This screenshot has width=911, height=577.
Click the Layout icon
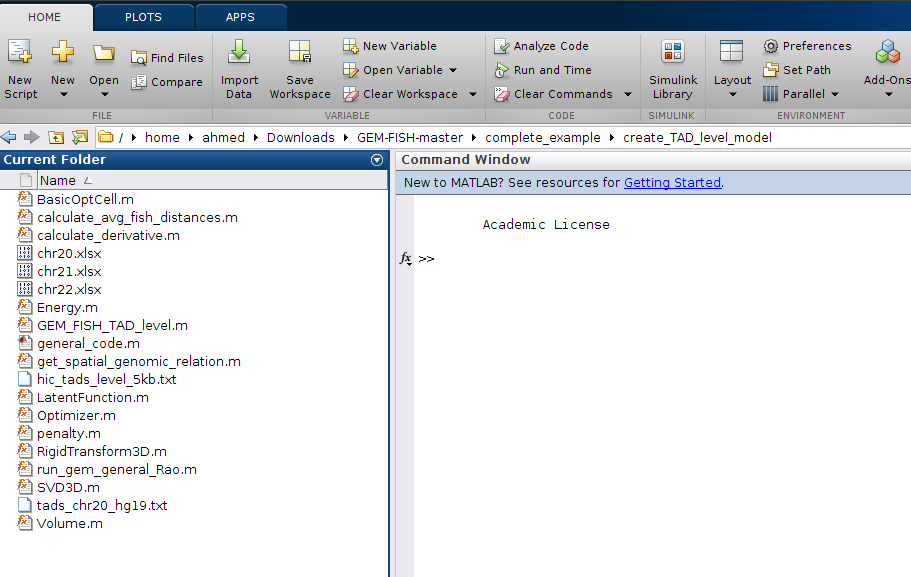[731, 51]
